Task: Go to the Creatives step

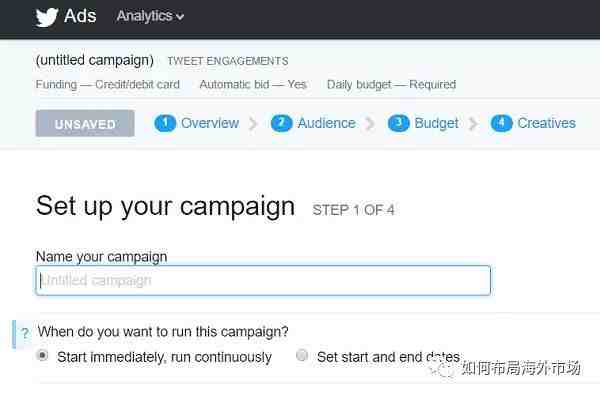Action: tap(547, 123)
